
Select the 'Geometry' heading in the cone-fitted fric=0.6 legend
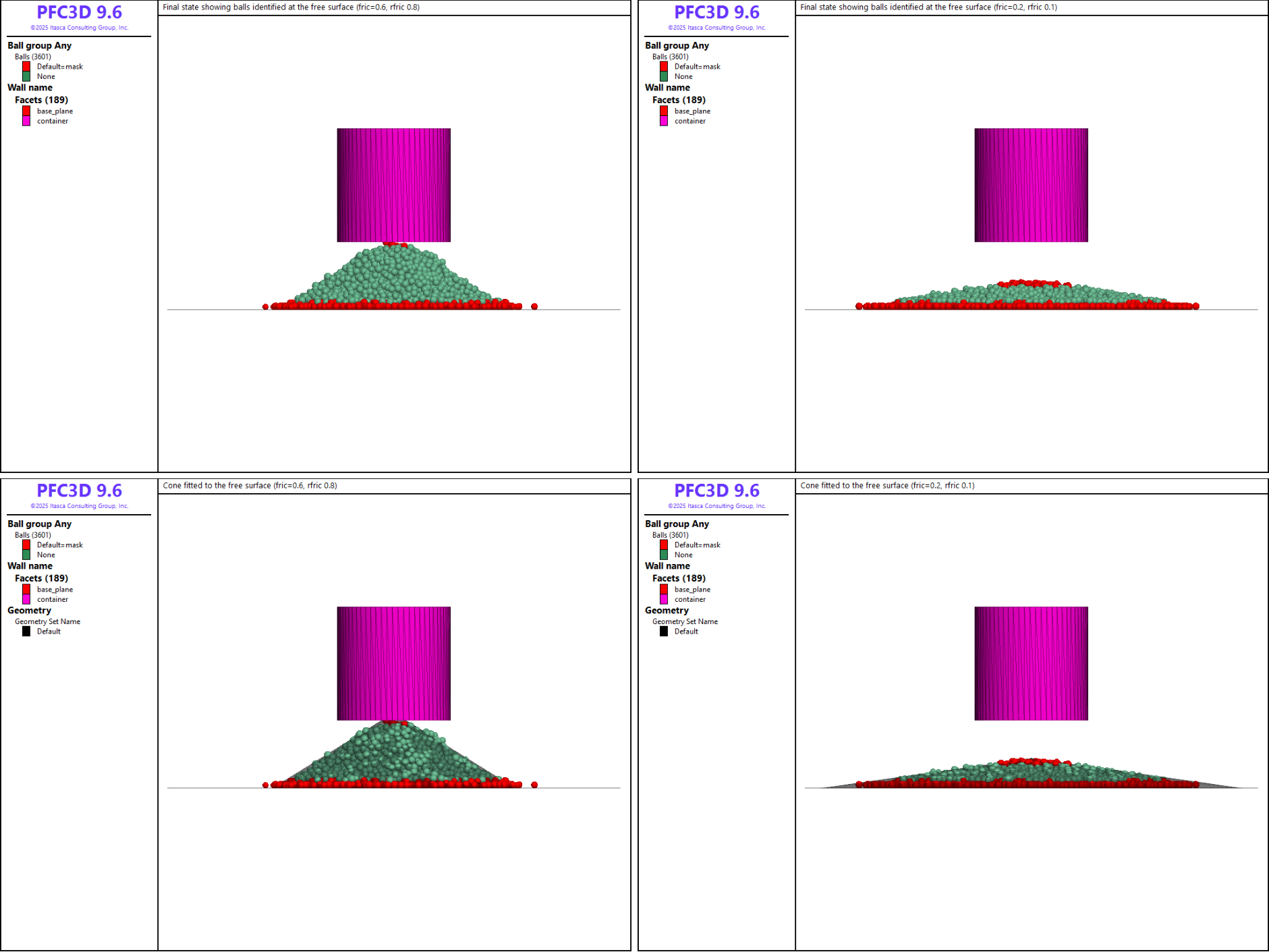29,611
